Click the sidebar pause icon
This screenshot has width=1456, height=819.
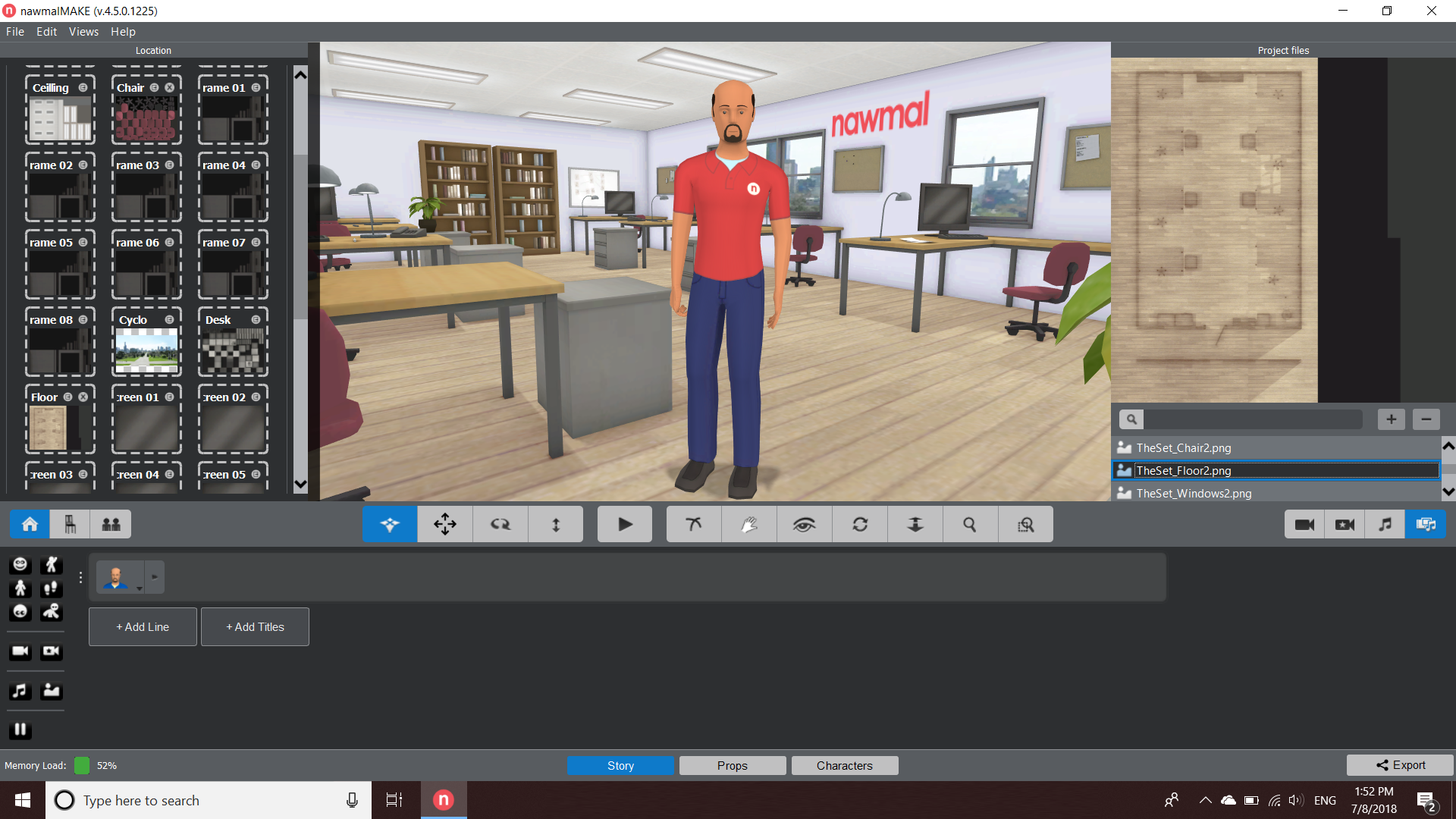(x=20, y=730)
